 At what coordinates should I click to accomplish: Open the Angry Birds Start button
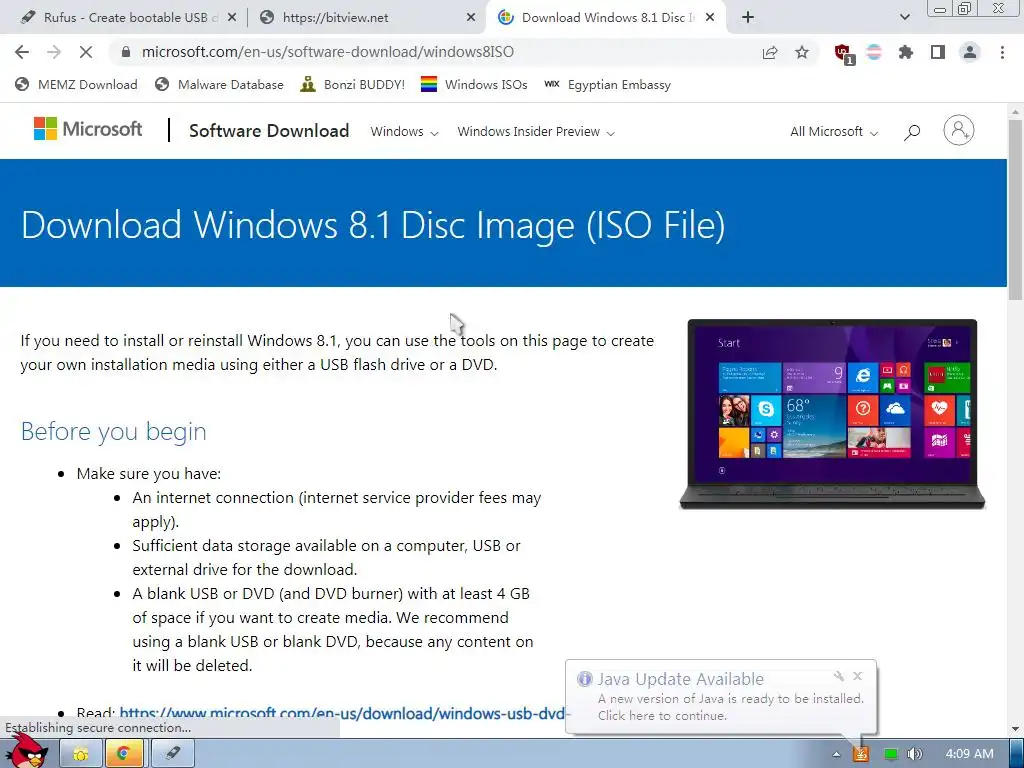coord(27,751)
